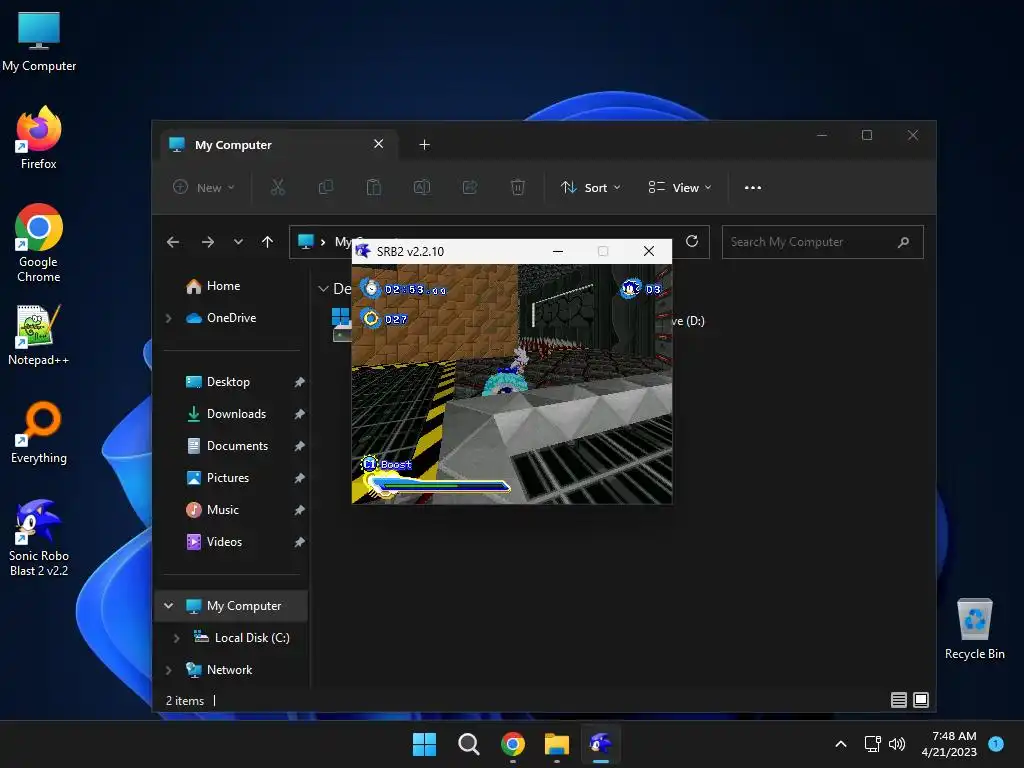Open the Recycle Bin
This screenshot has width=1024, height=768.
tap(974, 629)
